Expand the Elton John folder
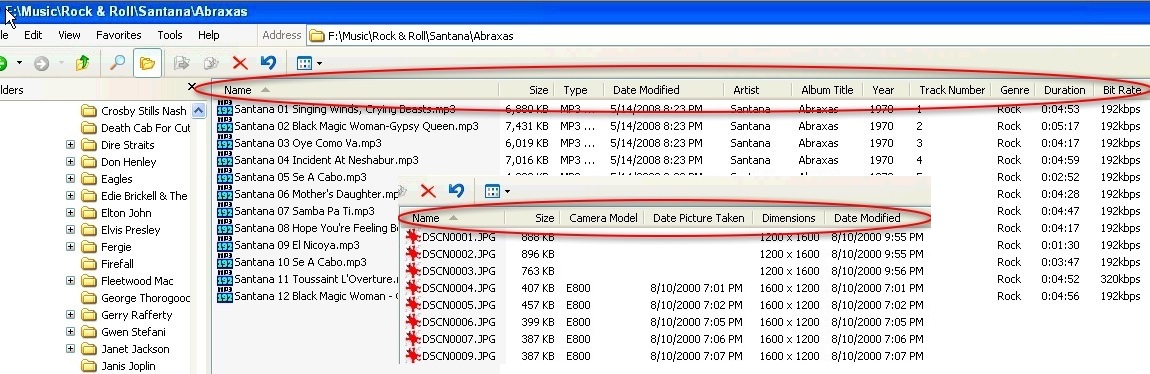The width and height of the screenshot is (1150, 374). pos(70,213)
